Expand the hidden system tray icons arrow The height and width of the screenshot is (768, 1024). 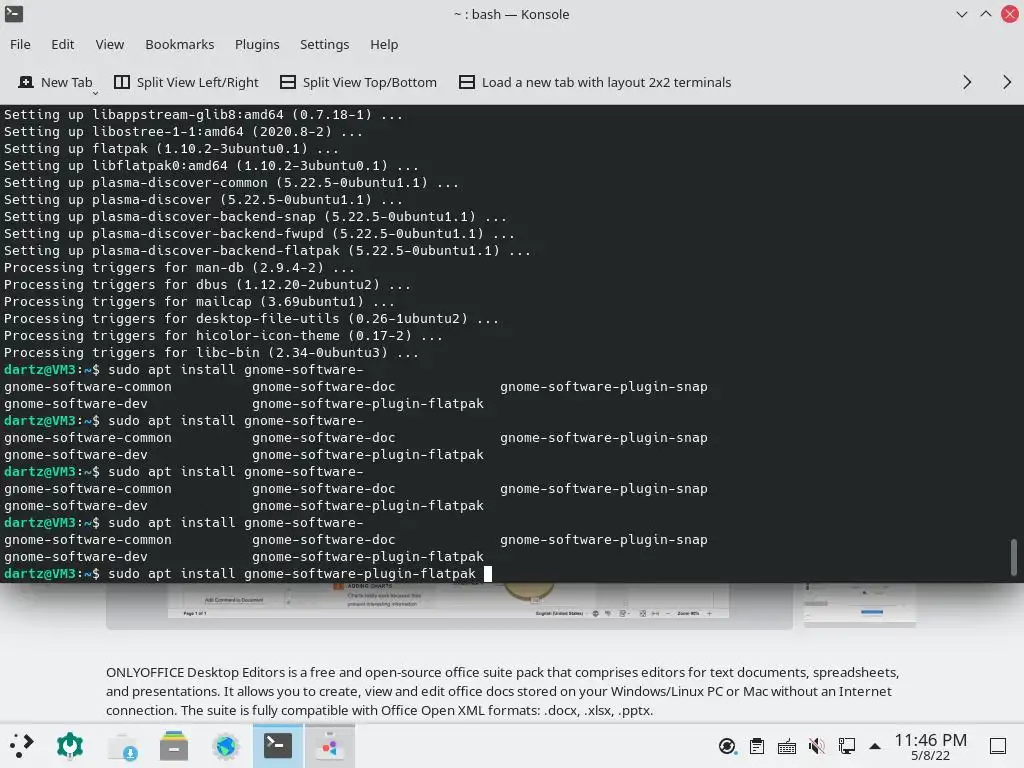875,746
